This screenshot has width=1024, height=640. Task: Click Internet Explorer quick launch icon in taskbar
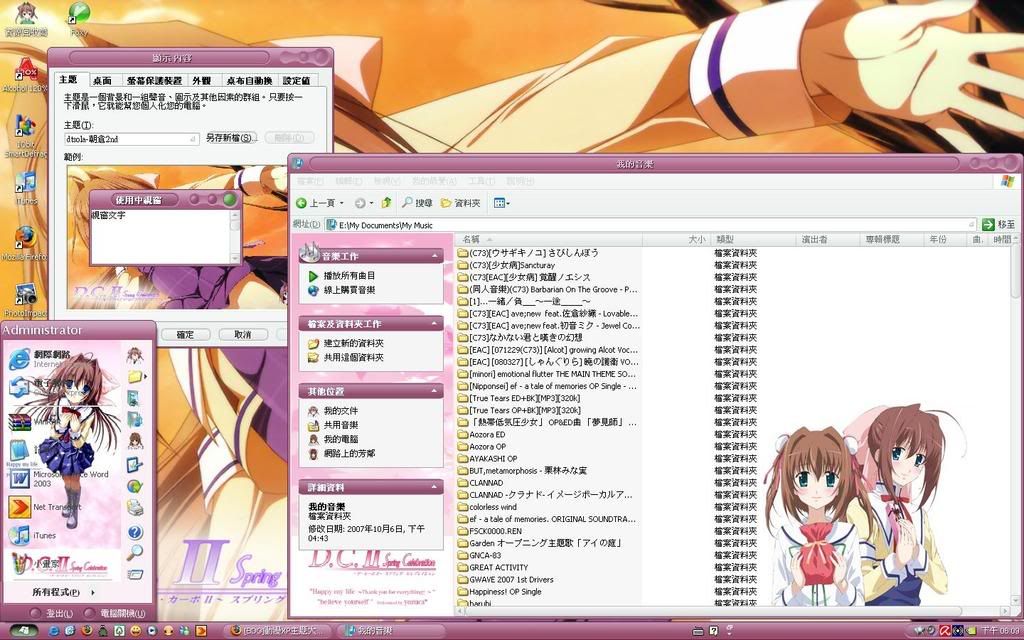(54, 631)
